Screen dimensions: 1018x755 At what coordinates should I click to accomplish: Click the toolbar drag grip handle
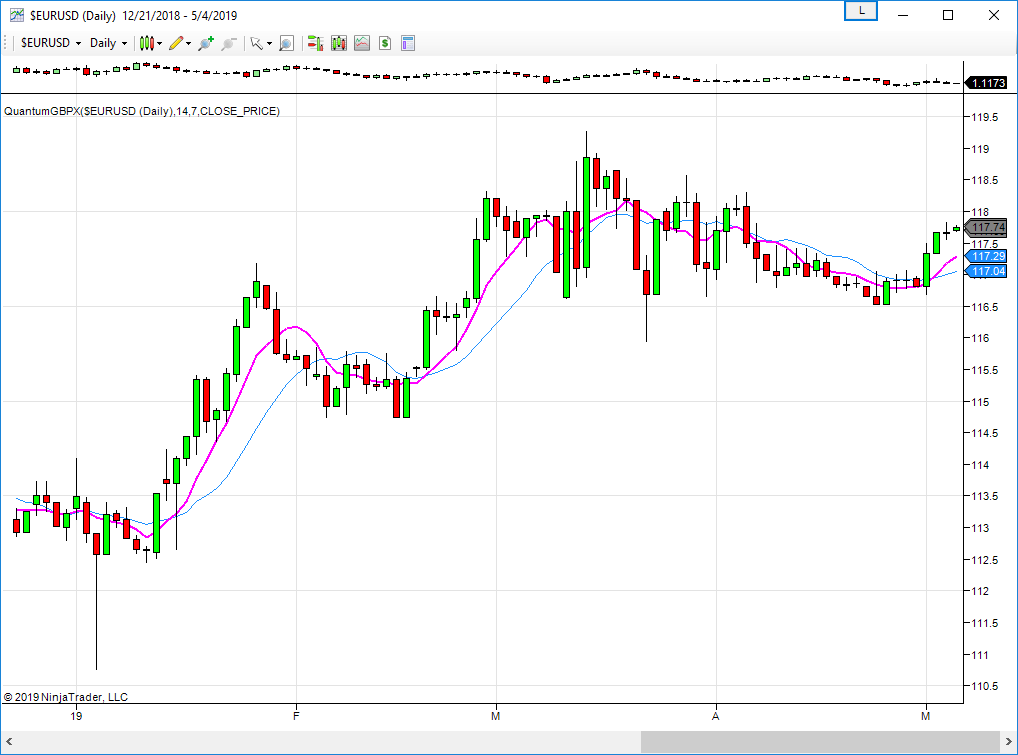pyautogui.click(x=6, y=43)
